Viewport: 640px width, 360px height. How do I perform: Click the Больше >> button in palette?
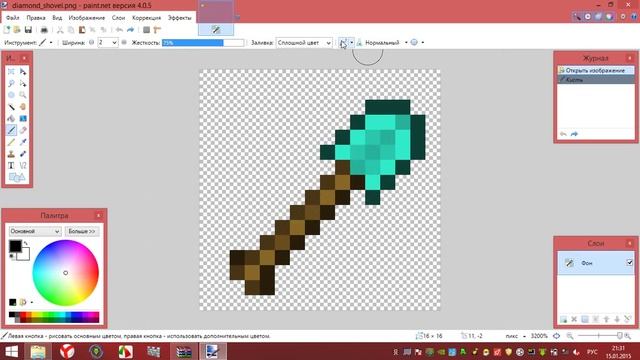[x=82, y=231]
